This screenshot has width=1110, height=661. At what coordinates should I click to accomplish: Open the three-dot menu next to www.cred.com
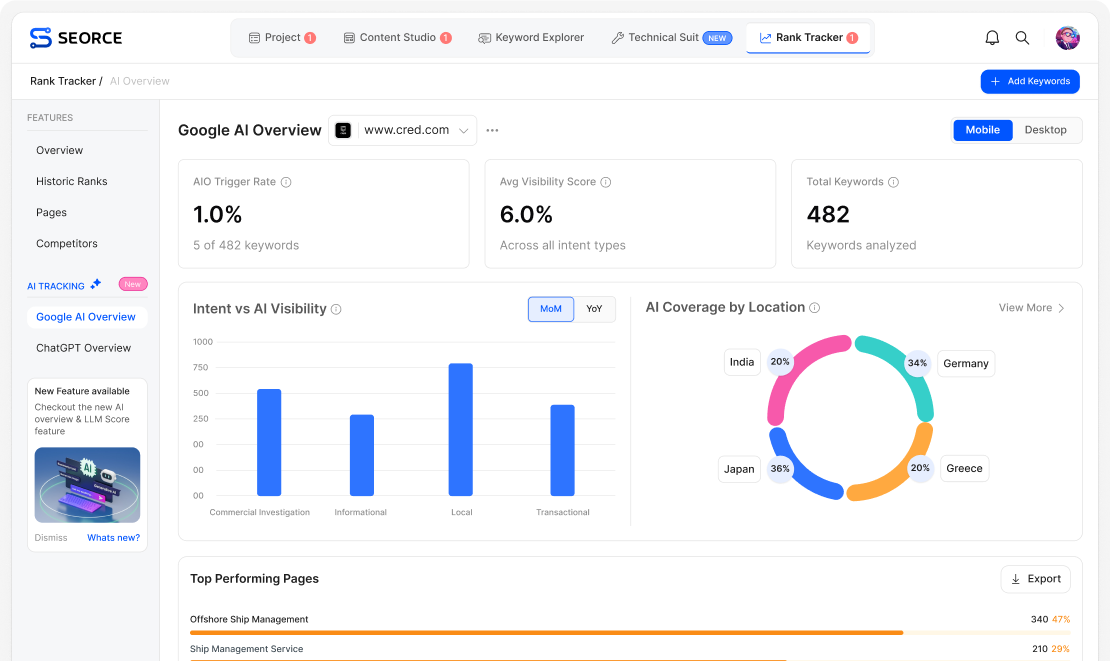point(492,130)
